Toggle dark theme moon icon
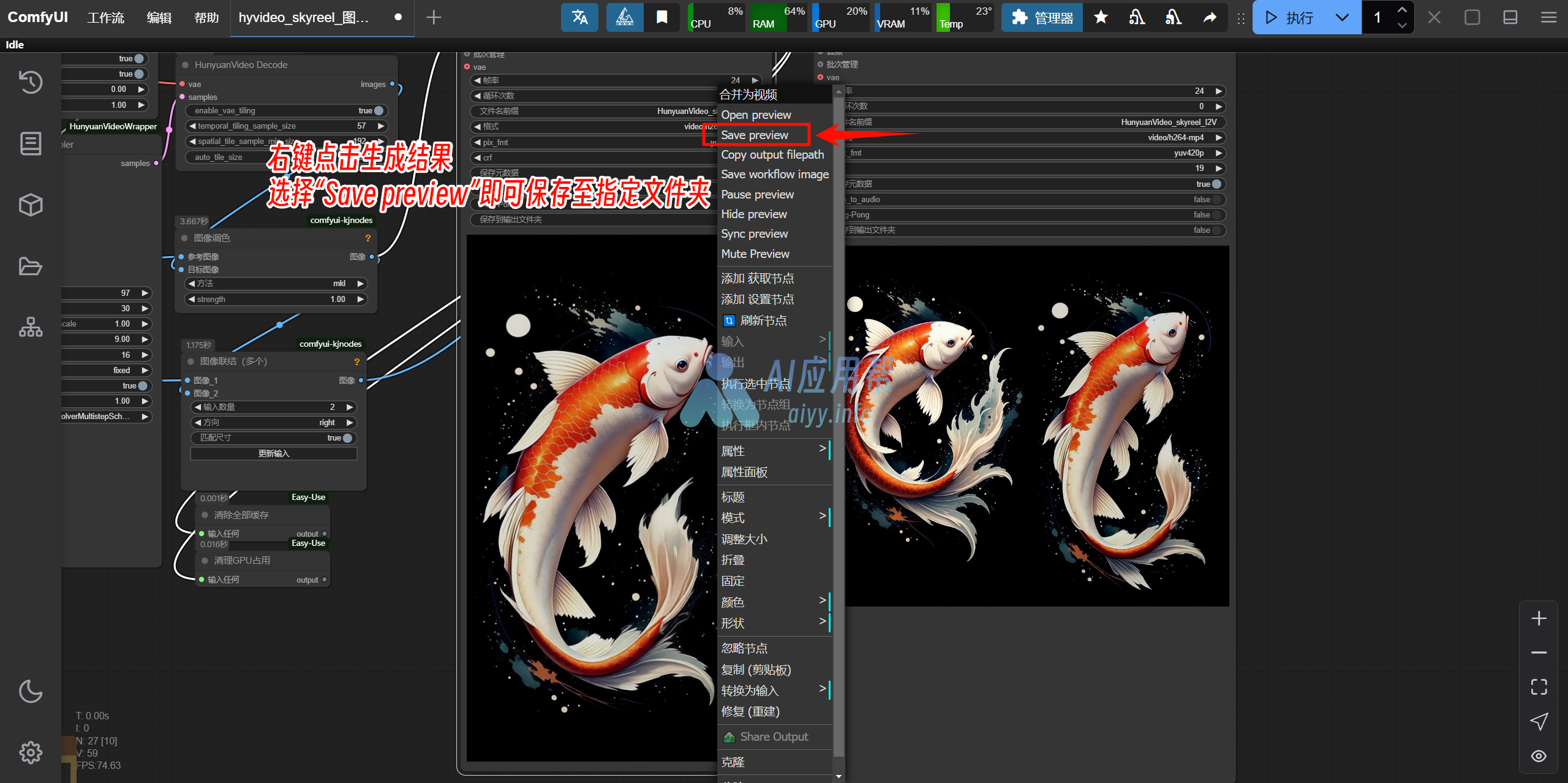The width and height of the screenshot is (1568, 783). [x=31, y=691]
